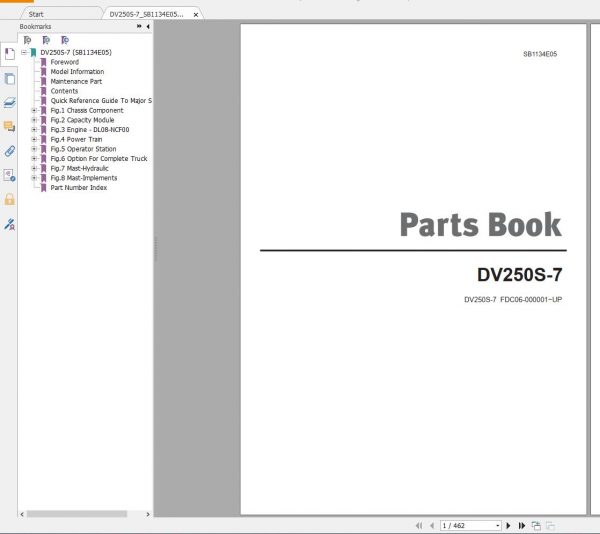This screenshot has height=534, width=600.
Task: Switch to the Start tab
Action: tap(36, 14)
